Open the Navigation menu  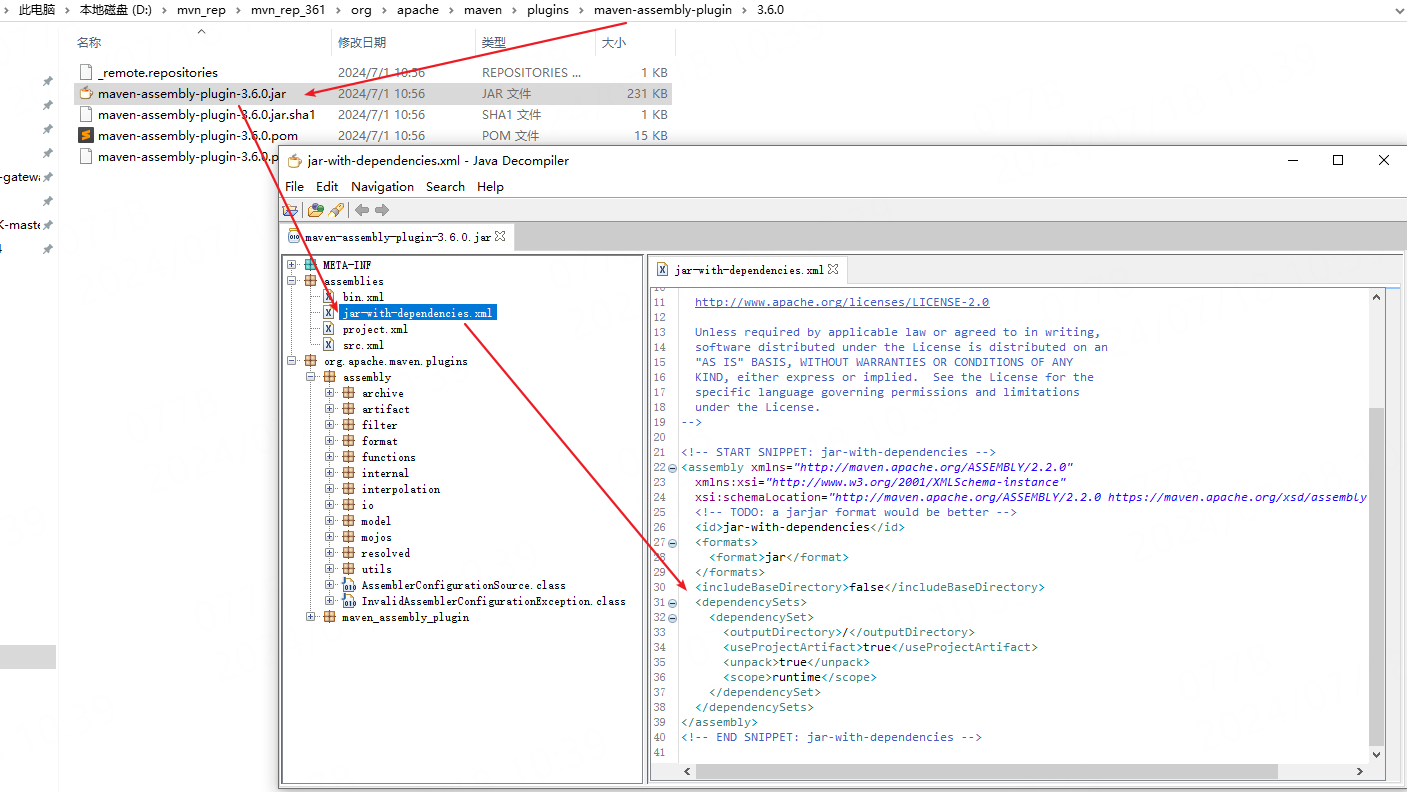click(382, 186)
